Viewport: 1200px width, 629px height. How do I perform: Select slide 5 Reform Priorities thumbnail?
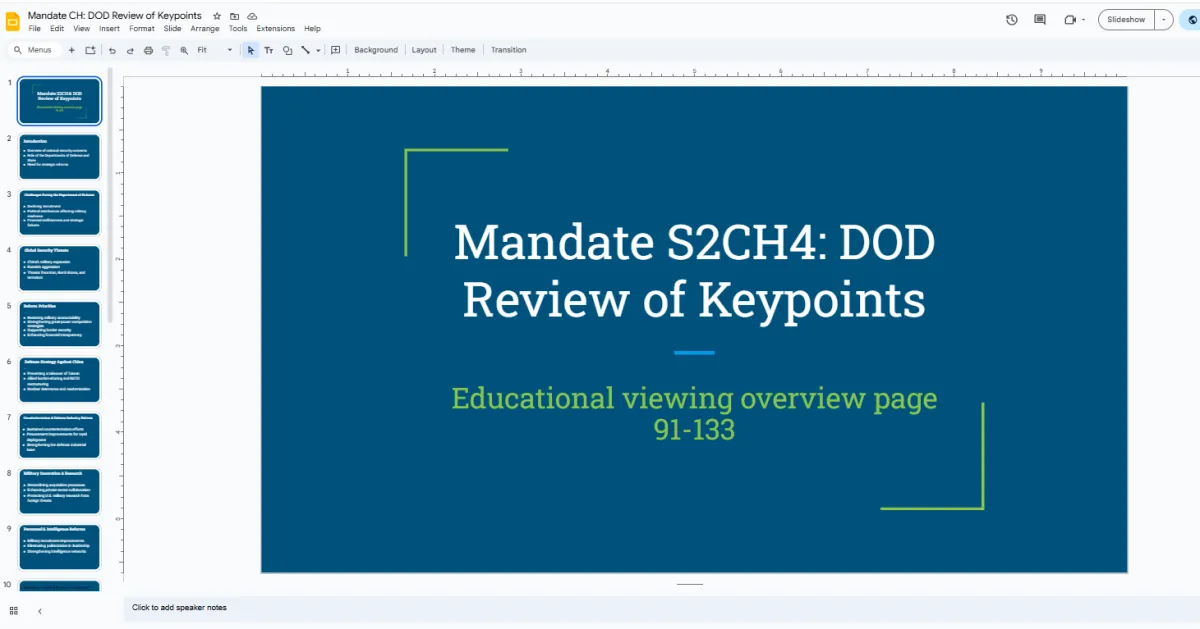click(x=59, y=324)
